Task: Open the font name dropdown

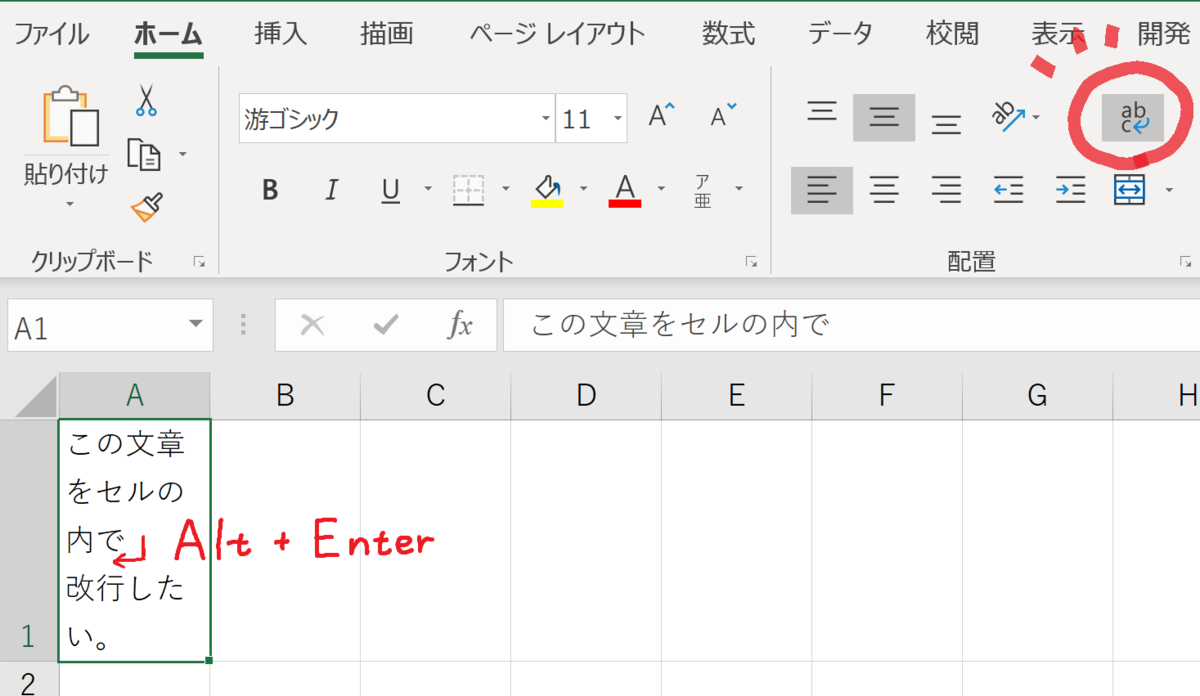Action: pos(545,117)
